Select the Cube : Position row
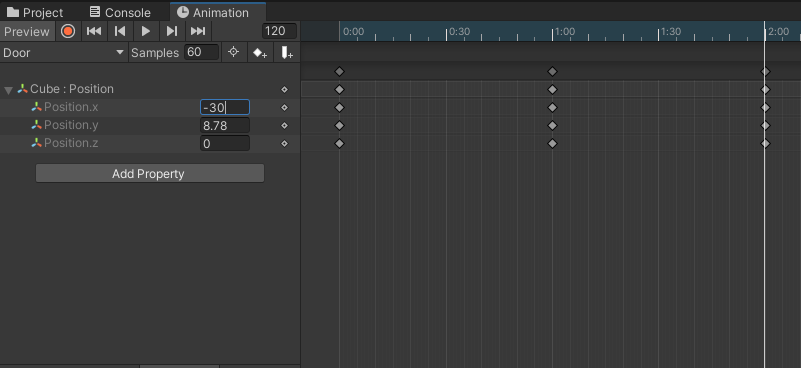 click(x=150, y=89)
